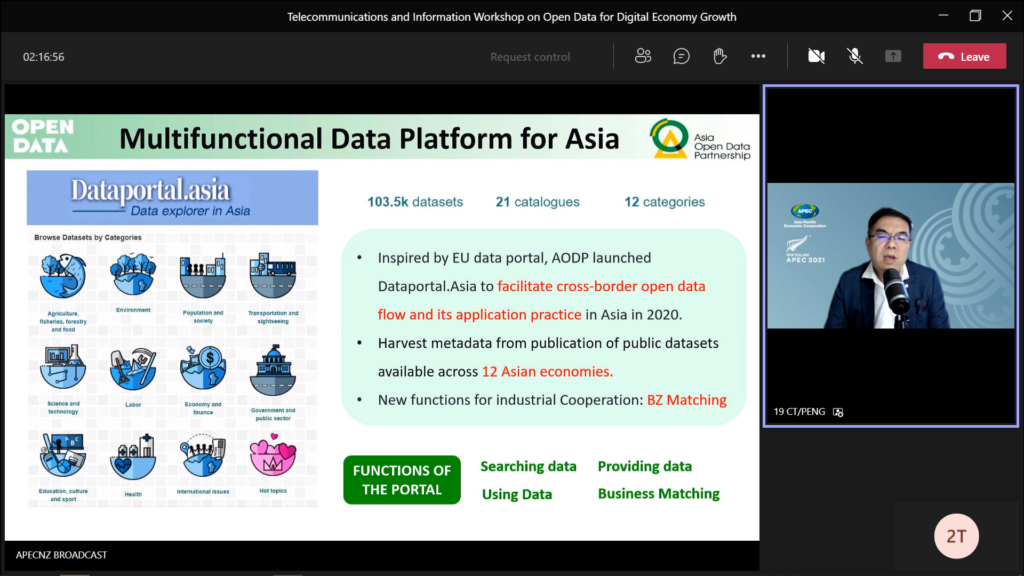Click the '12 categories' statistic
Image resolution: width=1024 pixels, height=576 pixels.
point(664,202)
